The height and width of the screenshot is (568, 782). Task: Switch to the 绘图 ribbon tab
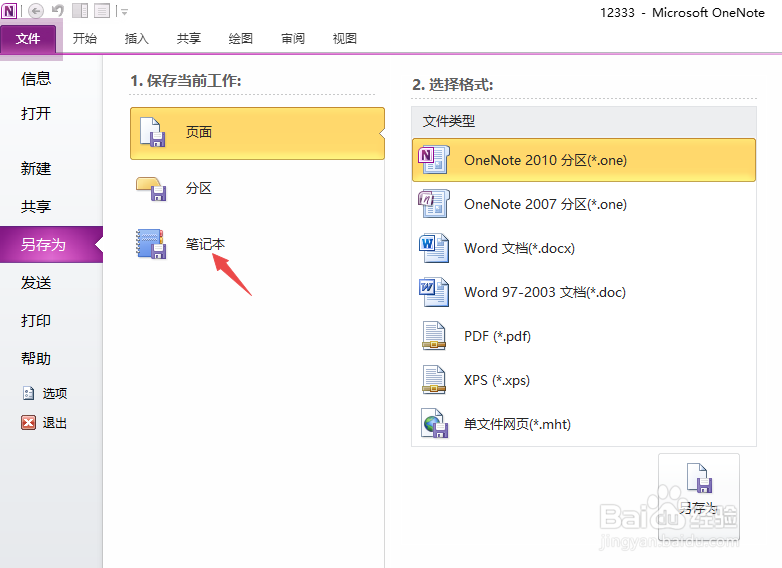coord(240,38)
